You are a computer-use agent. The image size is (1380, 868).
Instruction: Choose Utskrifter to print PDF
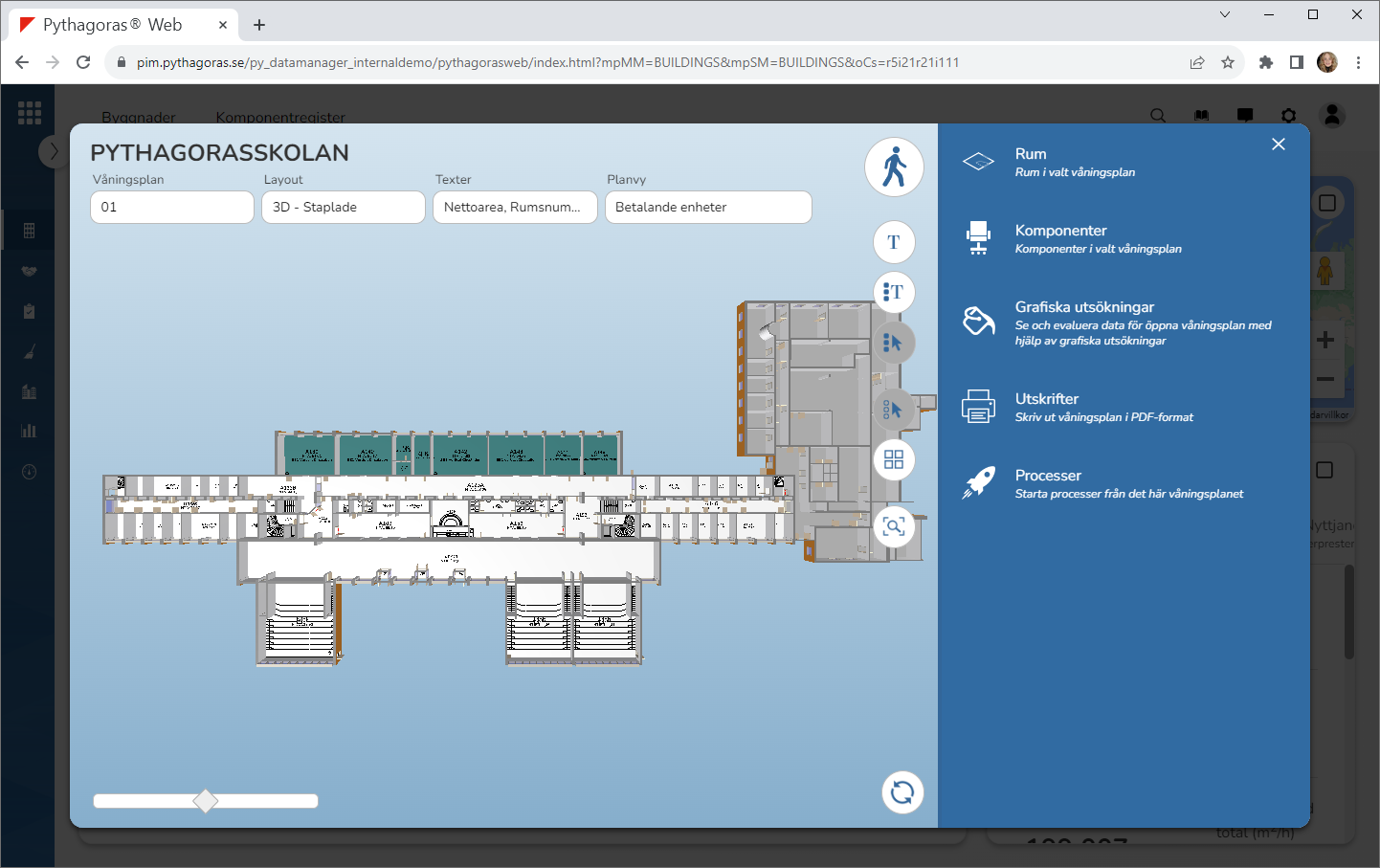point(1047,399)
